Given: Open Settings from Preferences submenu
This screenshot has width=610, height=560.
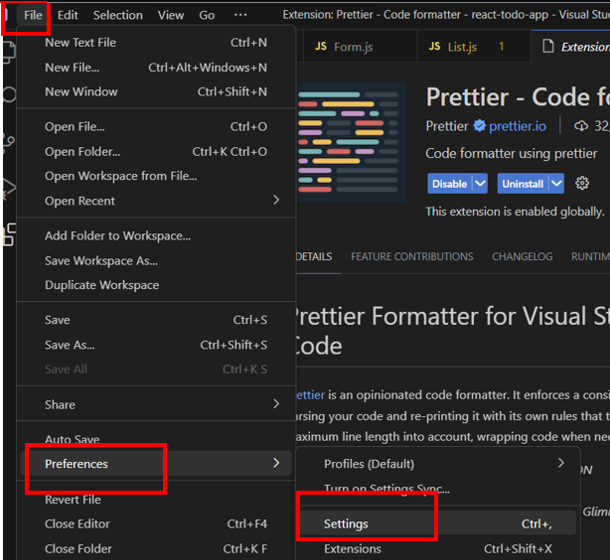Looking at the screenshot, I should 438,524.
